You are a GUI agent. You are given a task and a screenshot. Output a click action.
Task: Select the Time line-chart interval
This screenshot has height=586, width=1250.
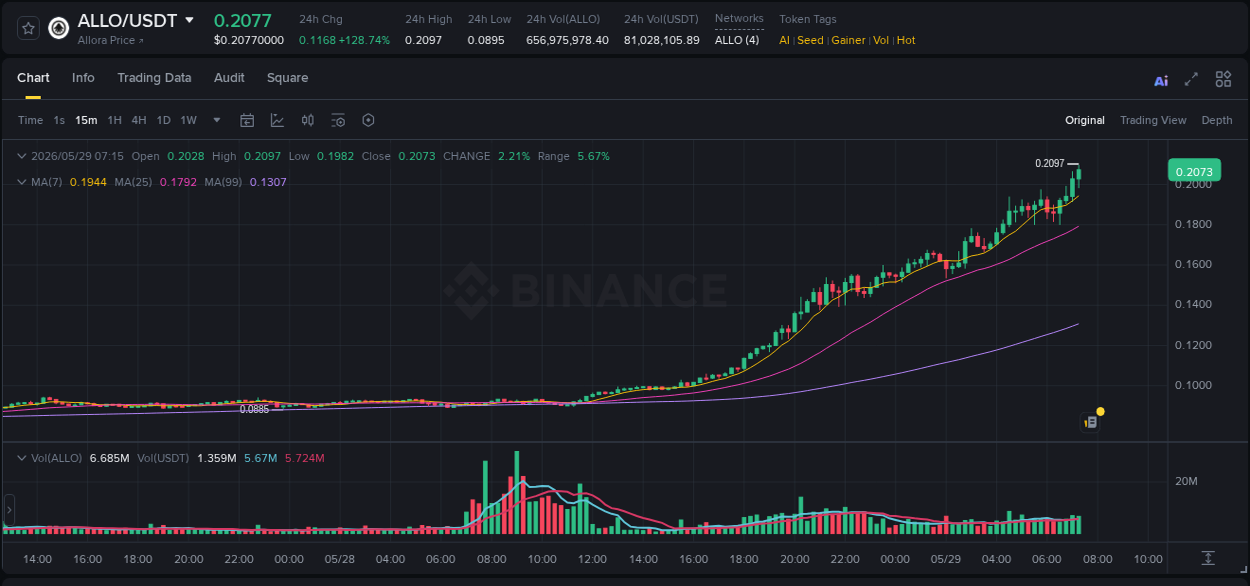pos(30,120)
